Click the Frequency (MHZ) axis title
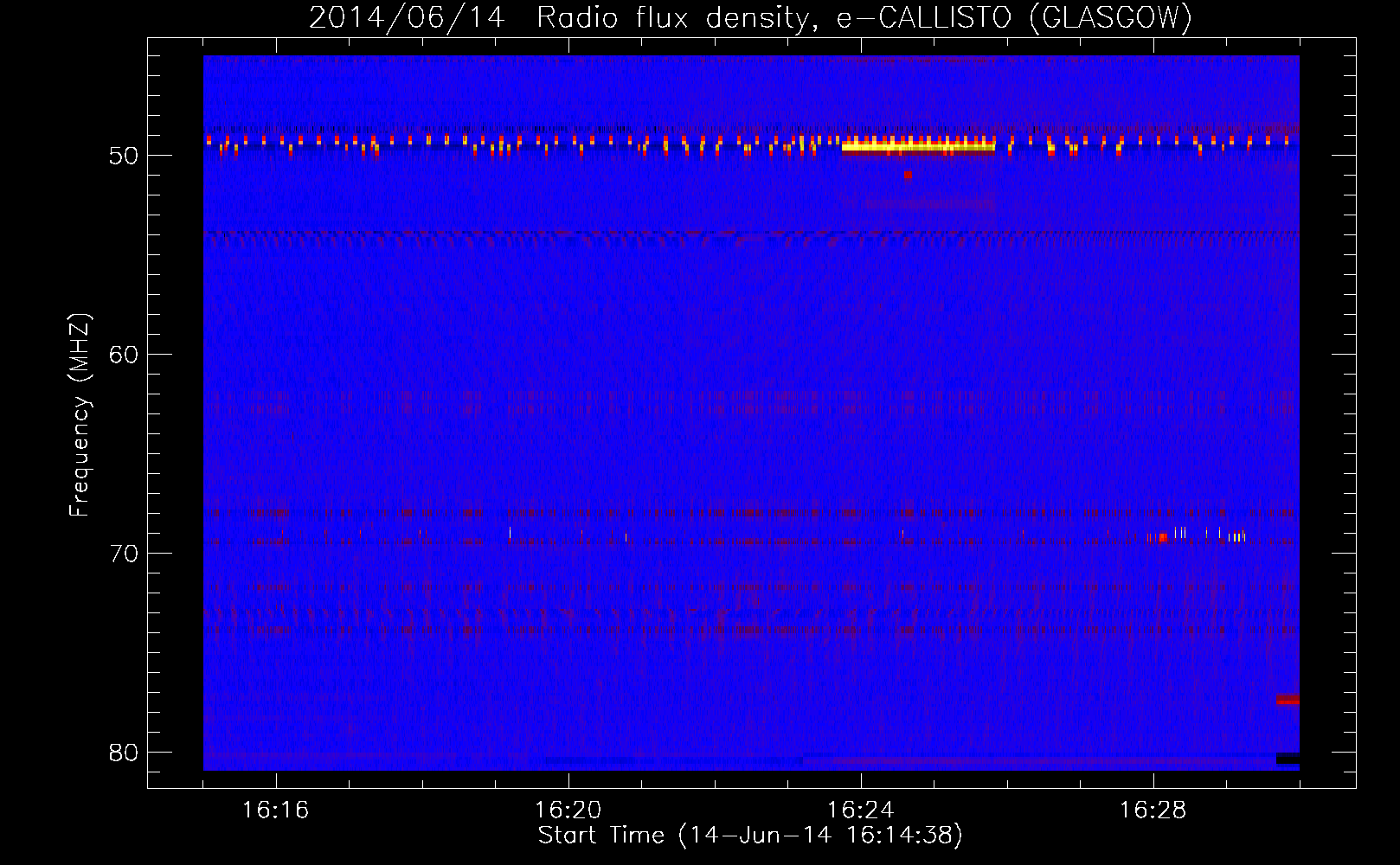The height and width of the screenshot is (865, 1400). (x=80, y=414)
